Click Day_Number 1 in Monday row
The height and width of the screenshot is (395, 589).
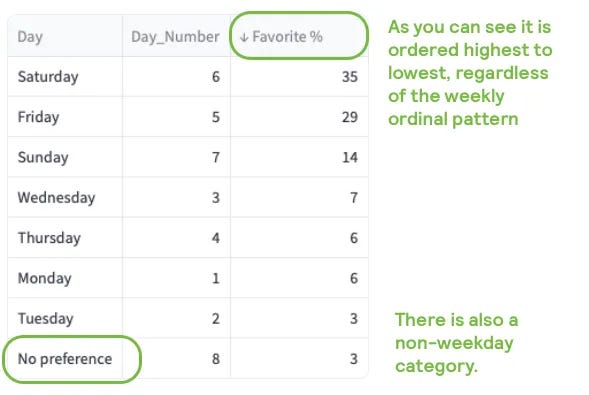point(216,278)
